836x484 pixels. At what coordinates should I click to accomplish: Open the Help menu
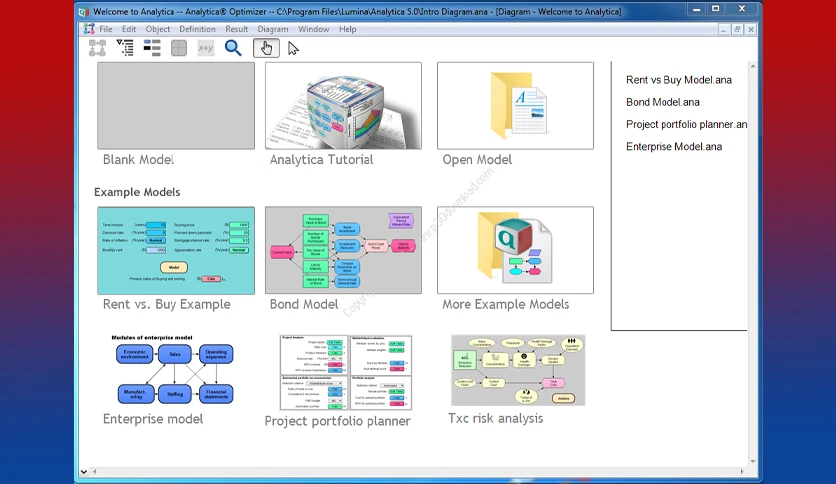pos(348,29)
